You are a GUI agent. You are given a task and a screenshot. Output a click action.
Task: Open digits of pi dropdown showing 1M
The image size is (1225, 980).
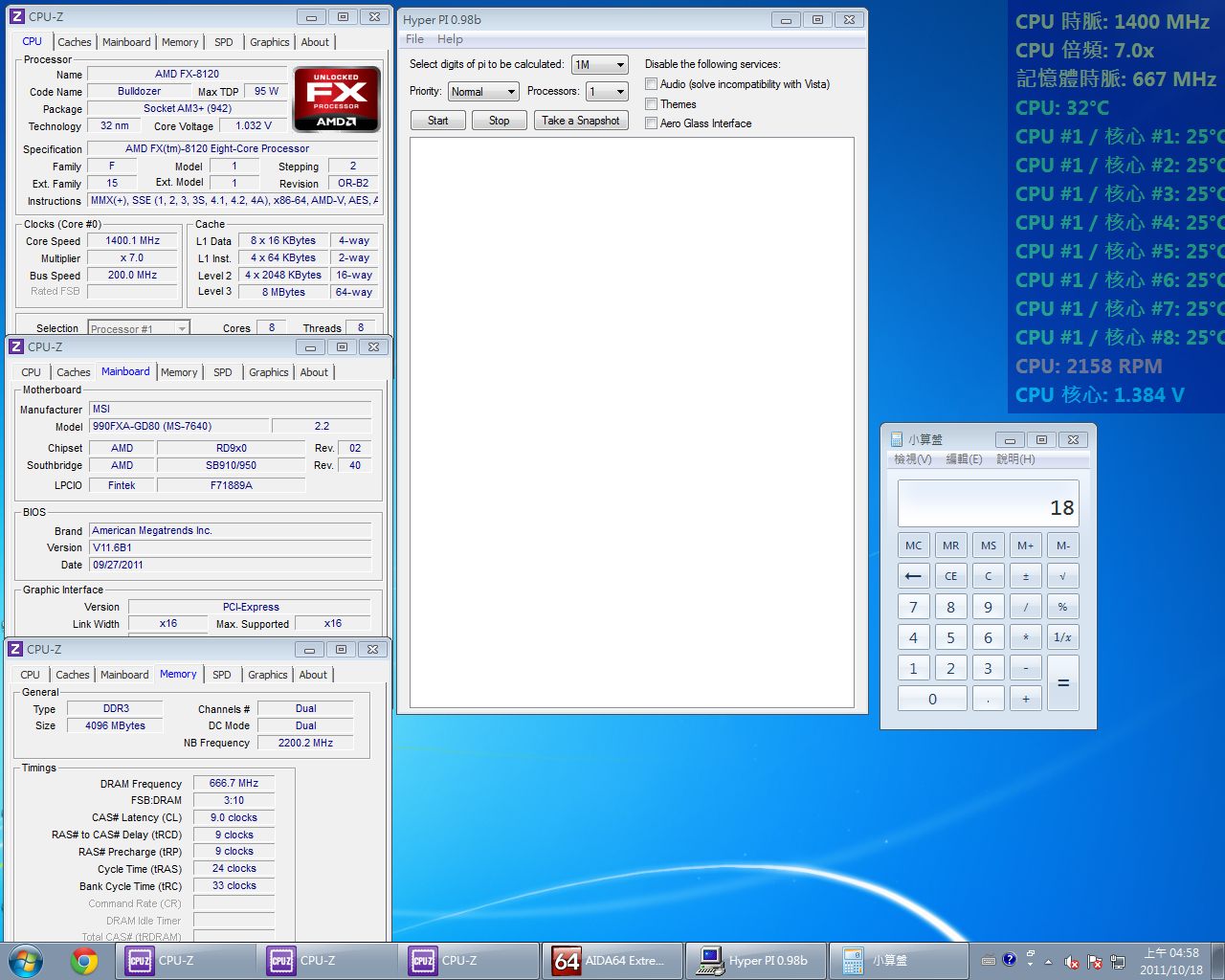coord(599,65)
